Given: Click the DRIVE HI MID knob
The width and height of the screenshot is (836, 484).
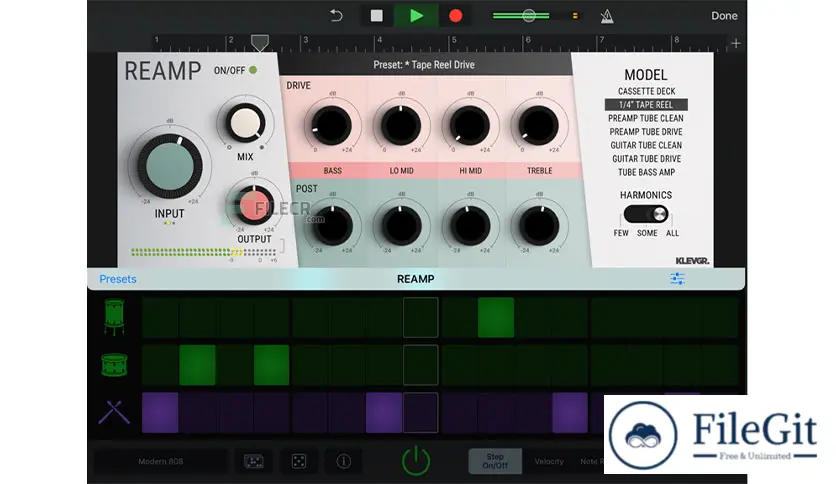Looking at the screenshot, I should click(x=470, y=126).
